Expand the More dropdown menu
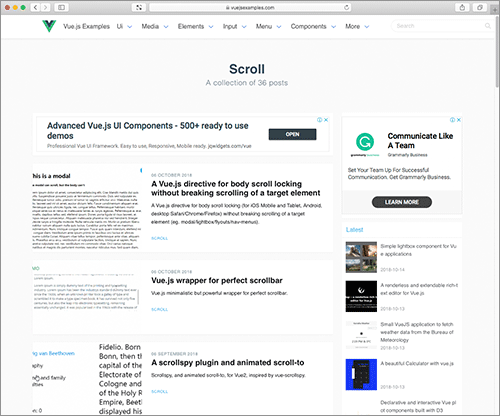The image size is (500, 416). click(357, 26)
